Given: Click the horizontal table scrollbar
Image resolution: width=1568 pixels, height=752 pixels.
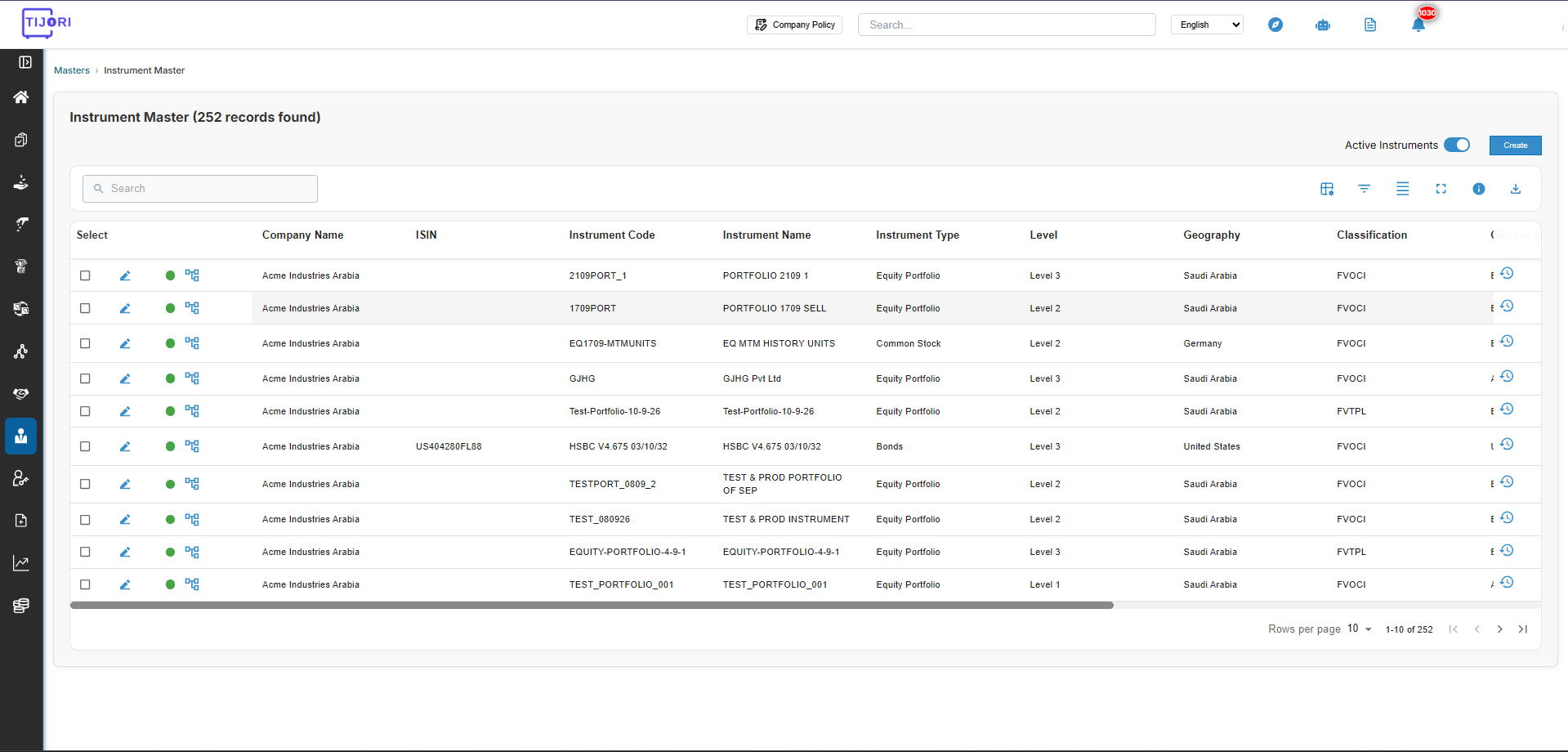Looking at the screenshot, I should [592, 606].
